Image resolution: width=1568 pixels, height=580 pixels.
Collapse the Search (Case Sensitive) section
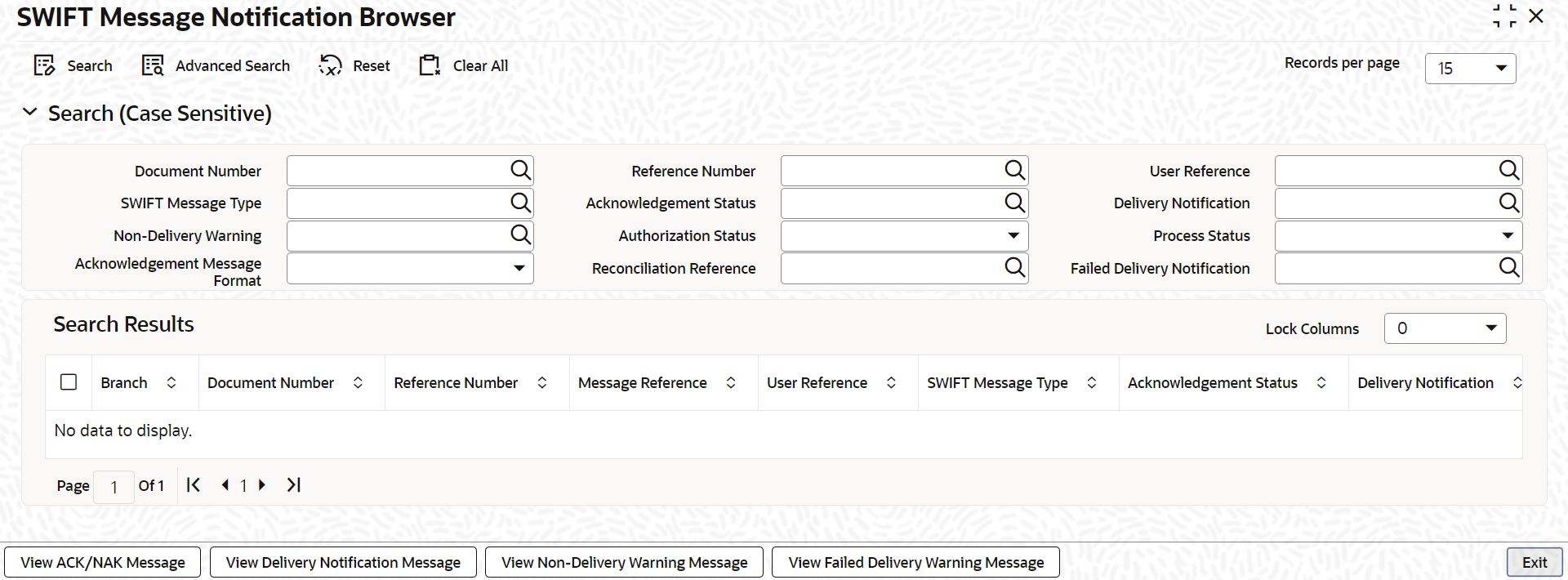tap(30, 113)
